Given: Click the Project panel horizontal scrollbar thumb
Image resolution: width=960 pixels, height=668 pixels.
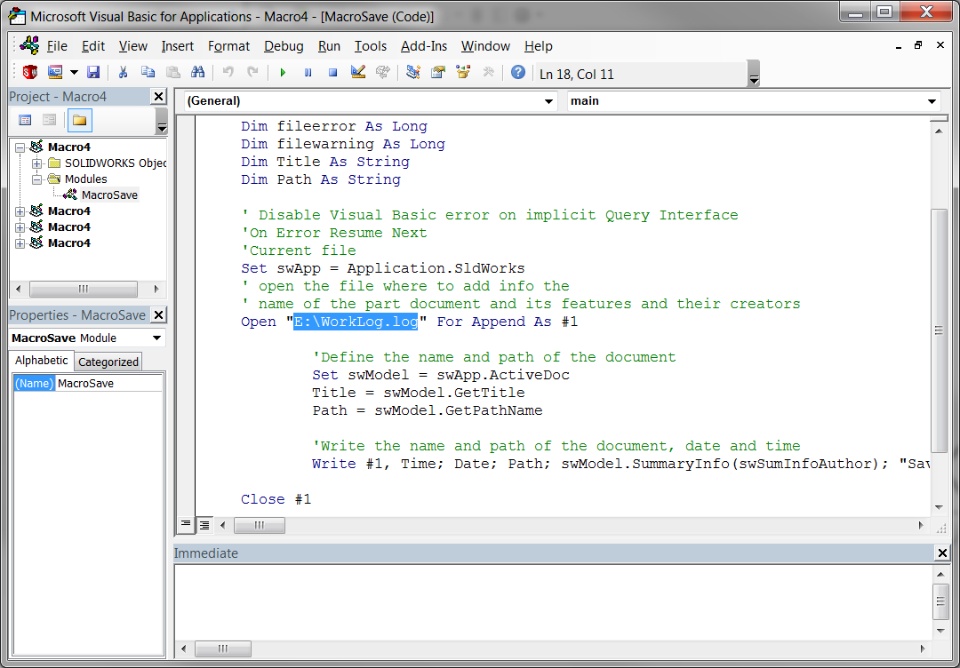Looking at the screenshot, I should pos(83,288).
